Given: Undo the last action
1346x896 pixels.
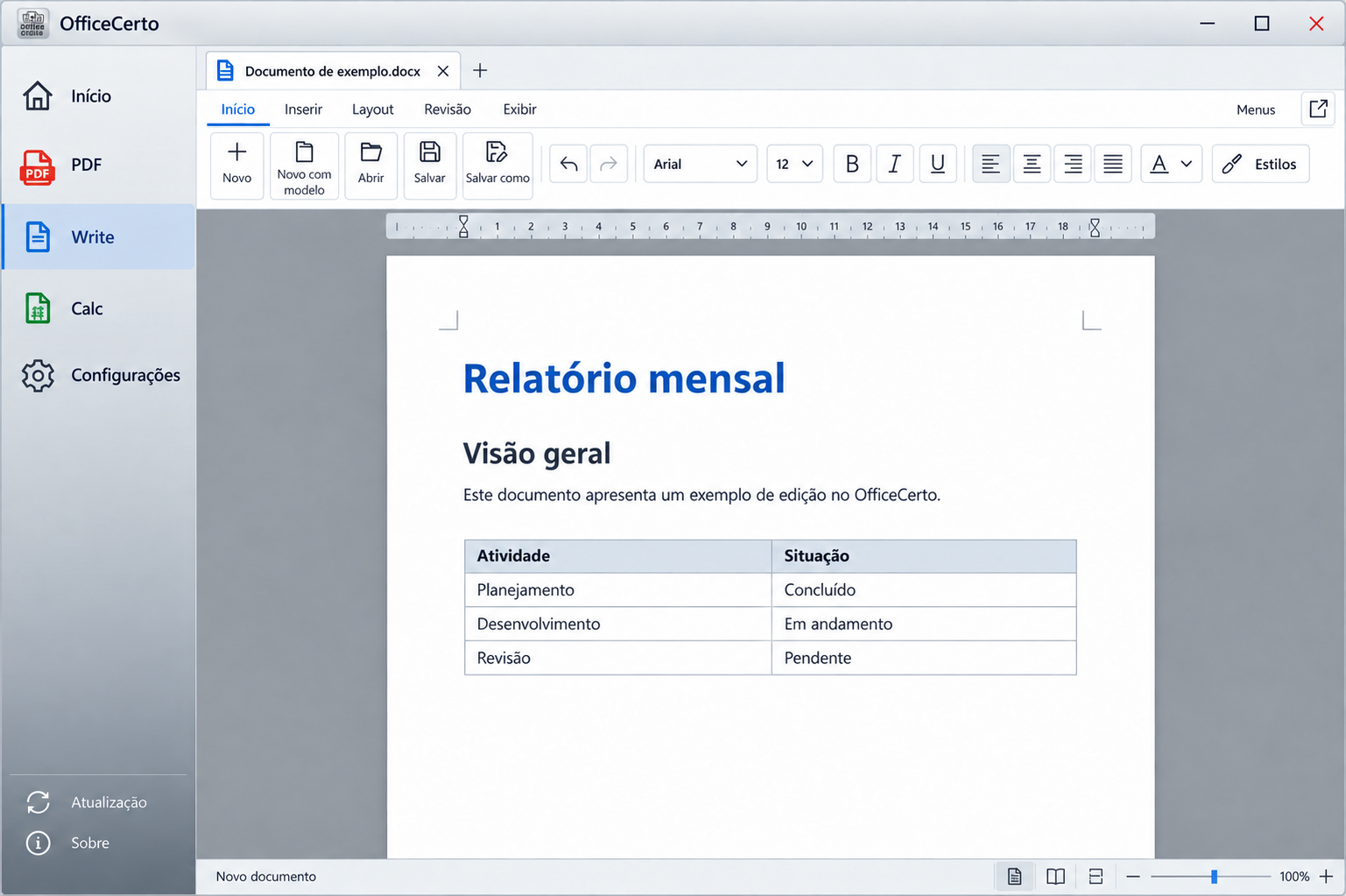Looking at the screenshot, I should point(569,164).
